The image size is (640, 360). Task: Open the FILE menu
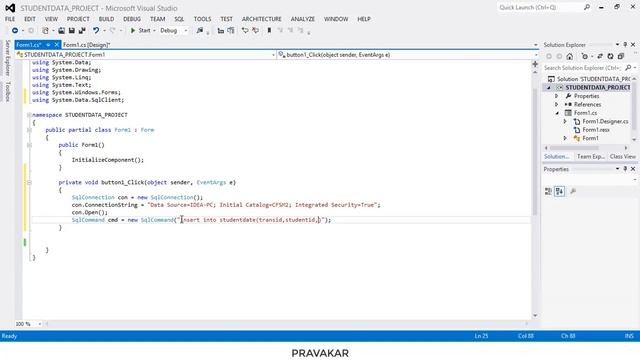(10, 19)
